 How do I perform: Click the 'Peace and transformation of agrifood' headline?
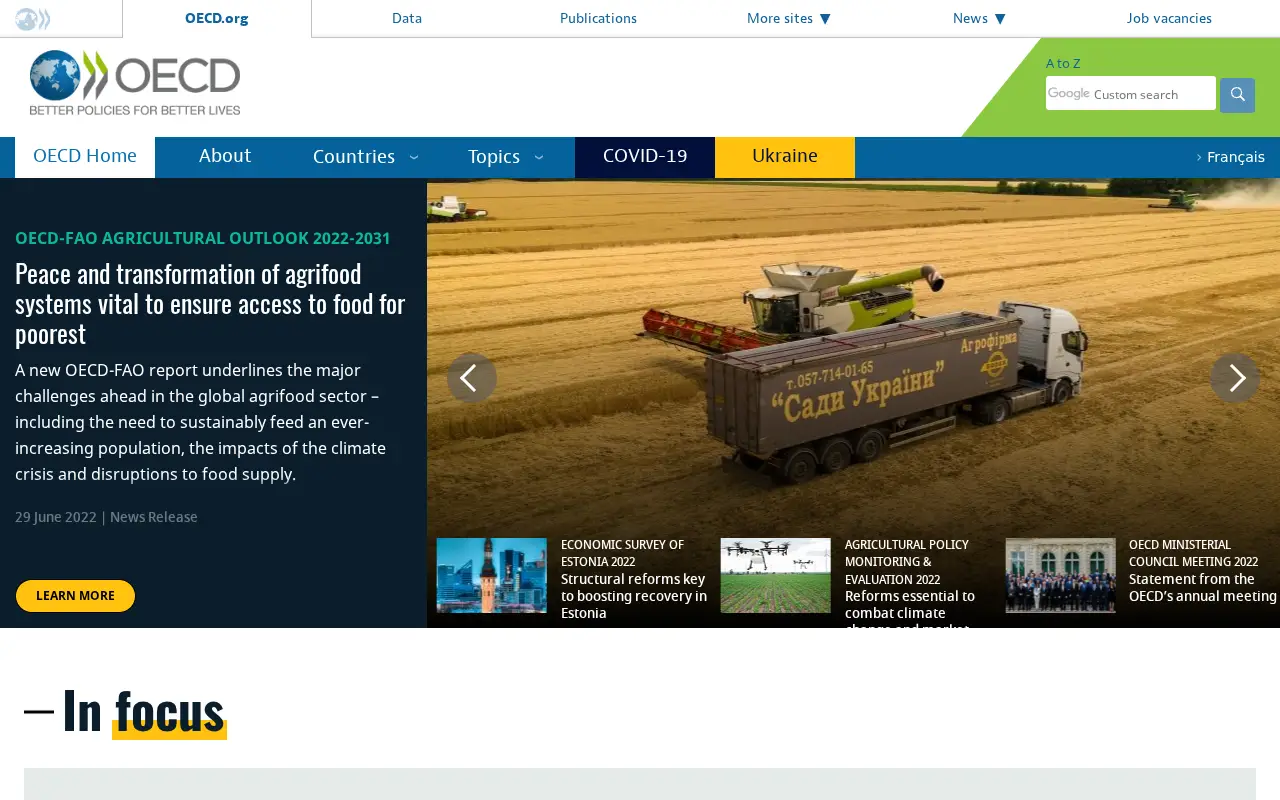pyautogui.click(x=210, y=303)
